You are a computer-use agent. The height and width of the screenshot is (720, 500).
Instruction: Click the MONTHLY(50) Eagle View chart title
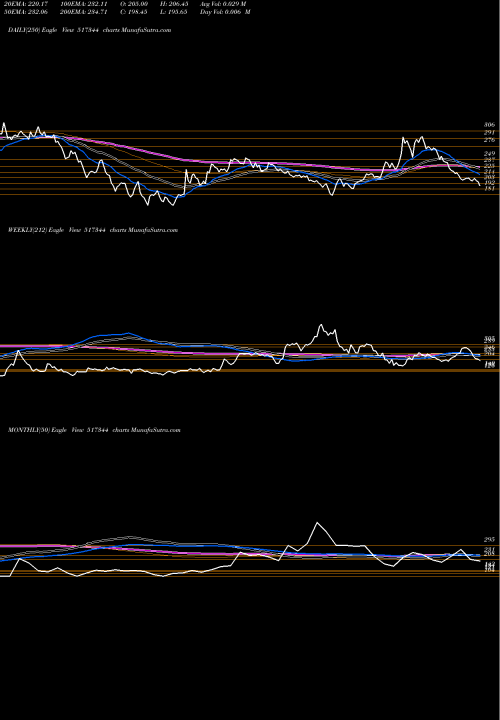click(x=94, y=430)
